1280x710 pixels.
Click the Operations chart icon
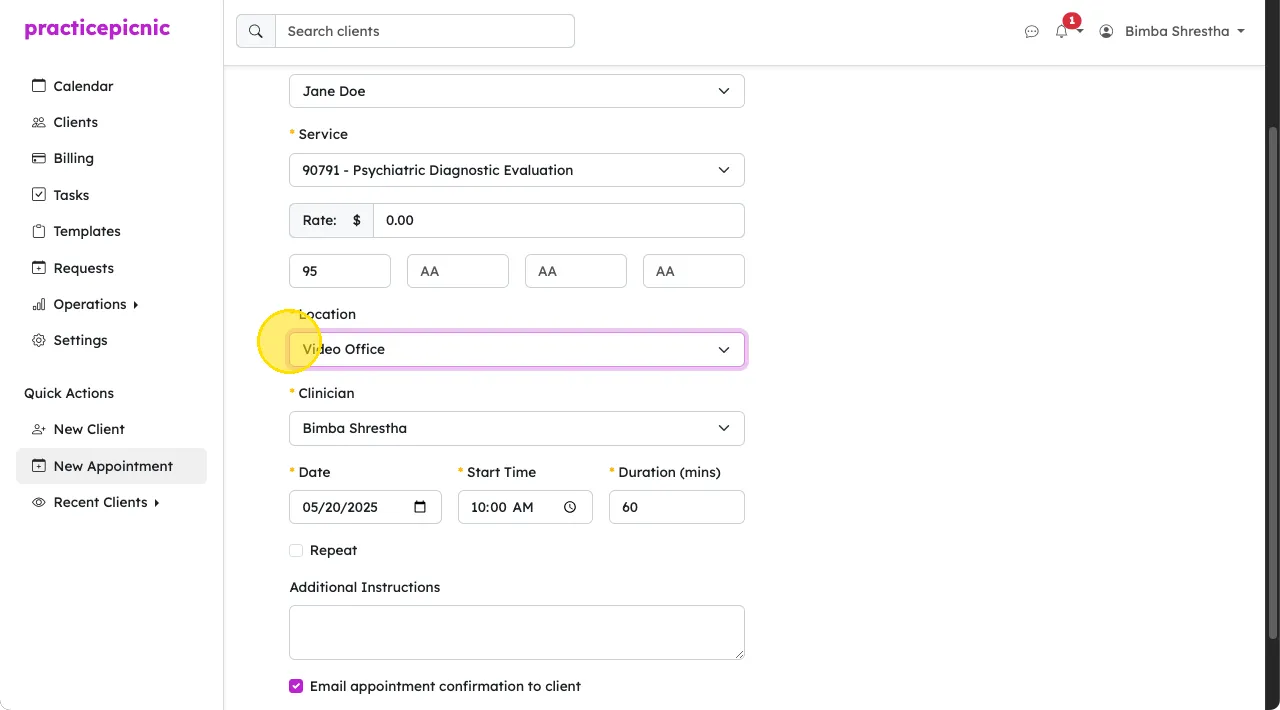click(x=39, y=304)
